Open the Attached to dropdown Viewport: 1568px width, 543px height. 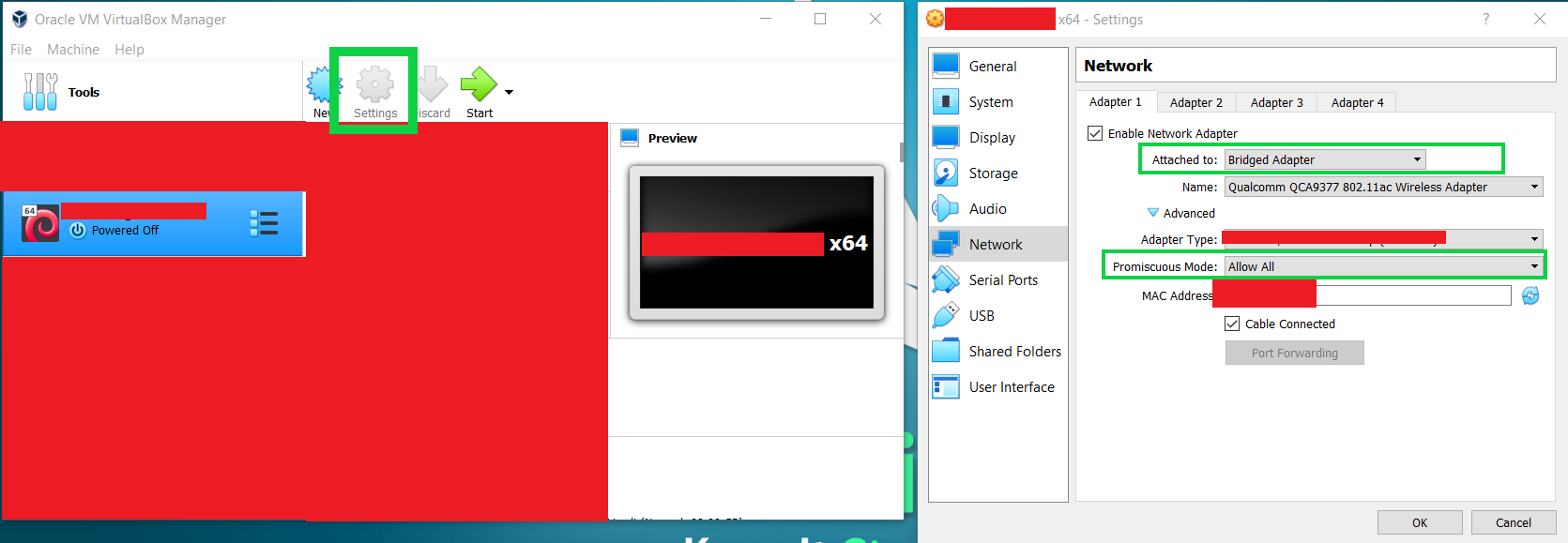tap(1325, 160)
